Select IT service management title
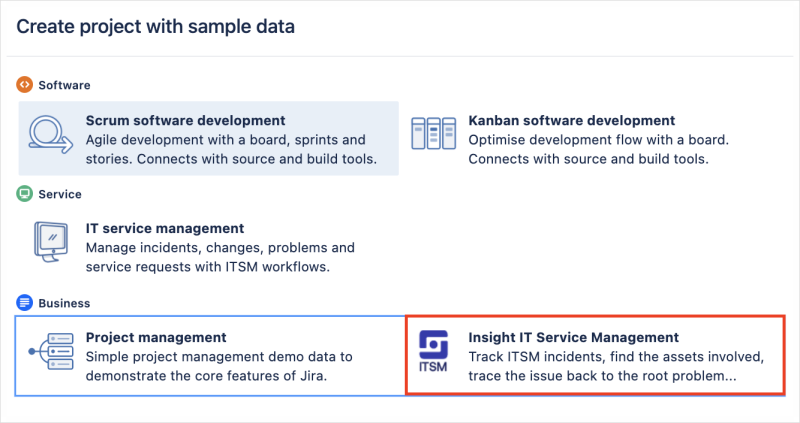Screen dimensions: 800x423 (165, 228)
